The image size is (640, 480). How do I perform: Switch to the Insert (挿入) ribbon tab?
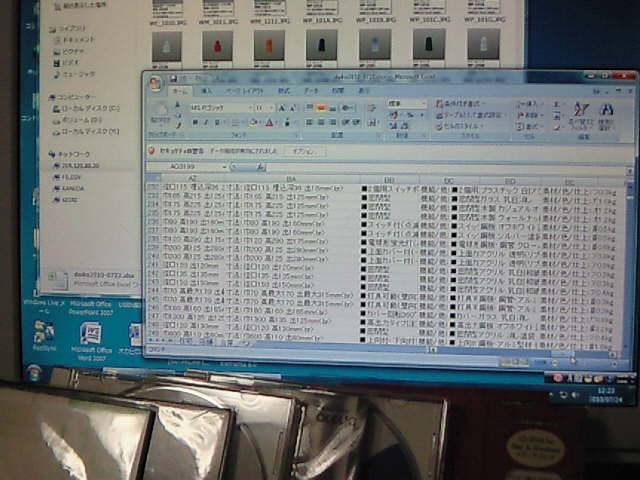207,91
